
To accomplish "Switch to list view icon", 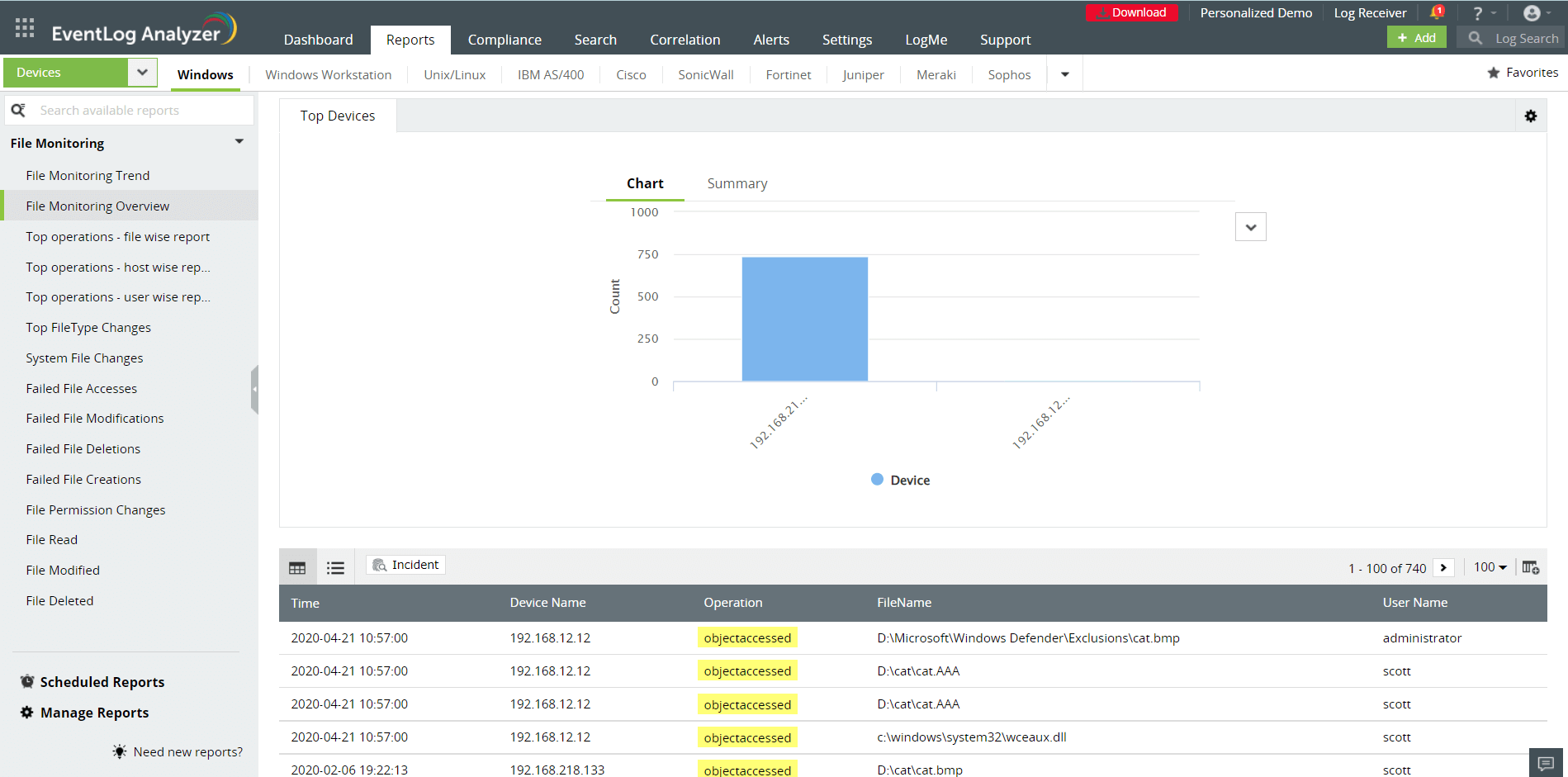I will (x=335, y=568).
